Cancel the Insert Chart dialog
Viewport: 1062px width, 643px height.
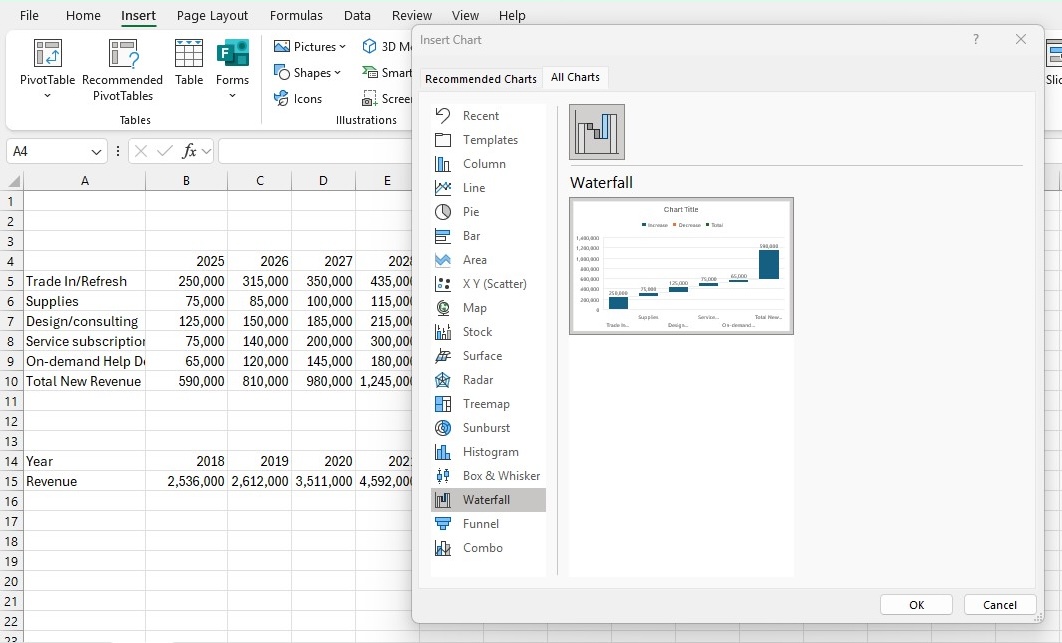pos(999,604)
